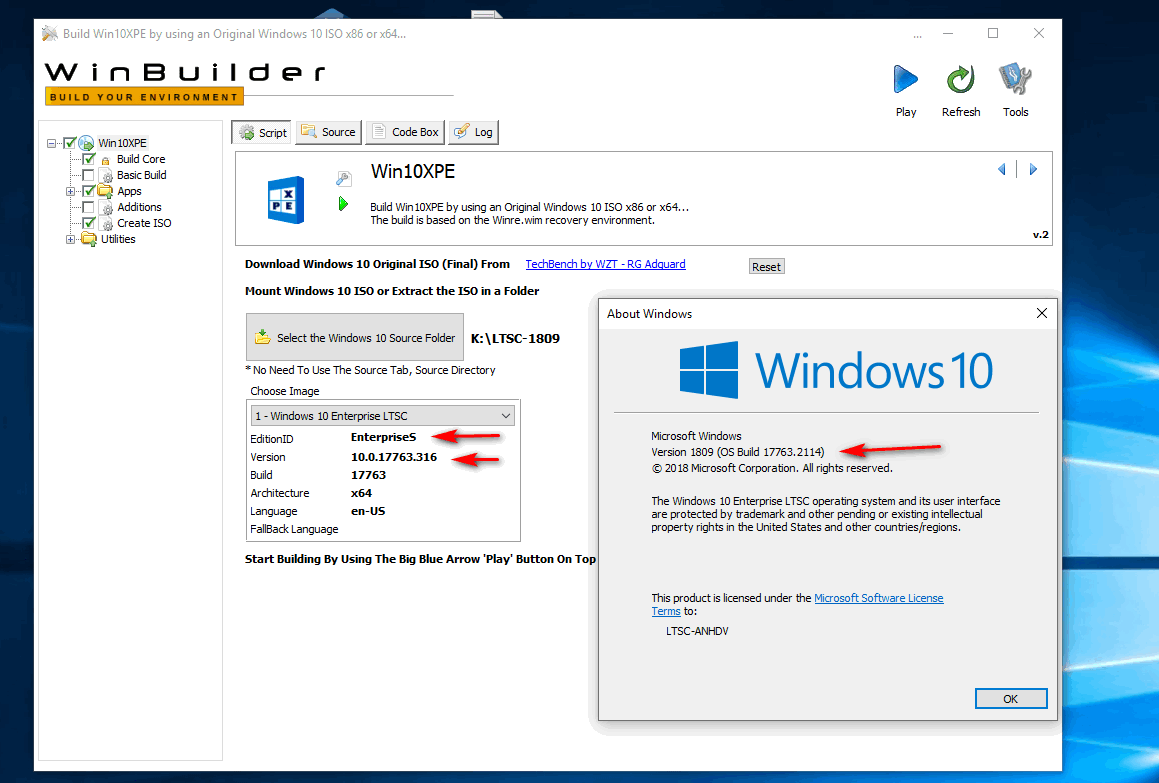The height and width of the screenshot is (783, 1159).
Task: Open the Code Box tab
Action: pos(405,132)
